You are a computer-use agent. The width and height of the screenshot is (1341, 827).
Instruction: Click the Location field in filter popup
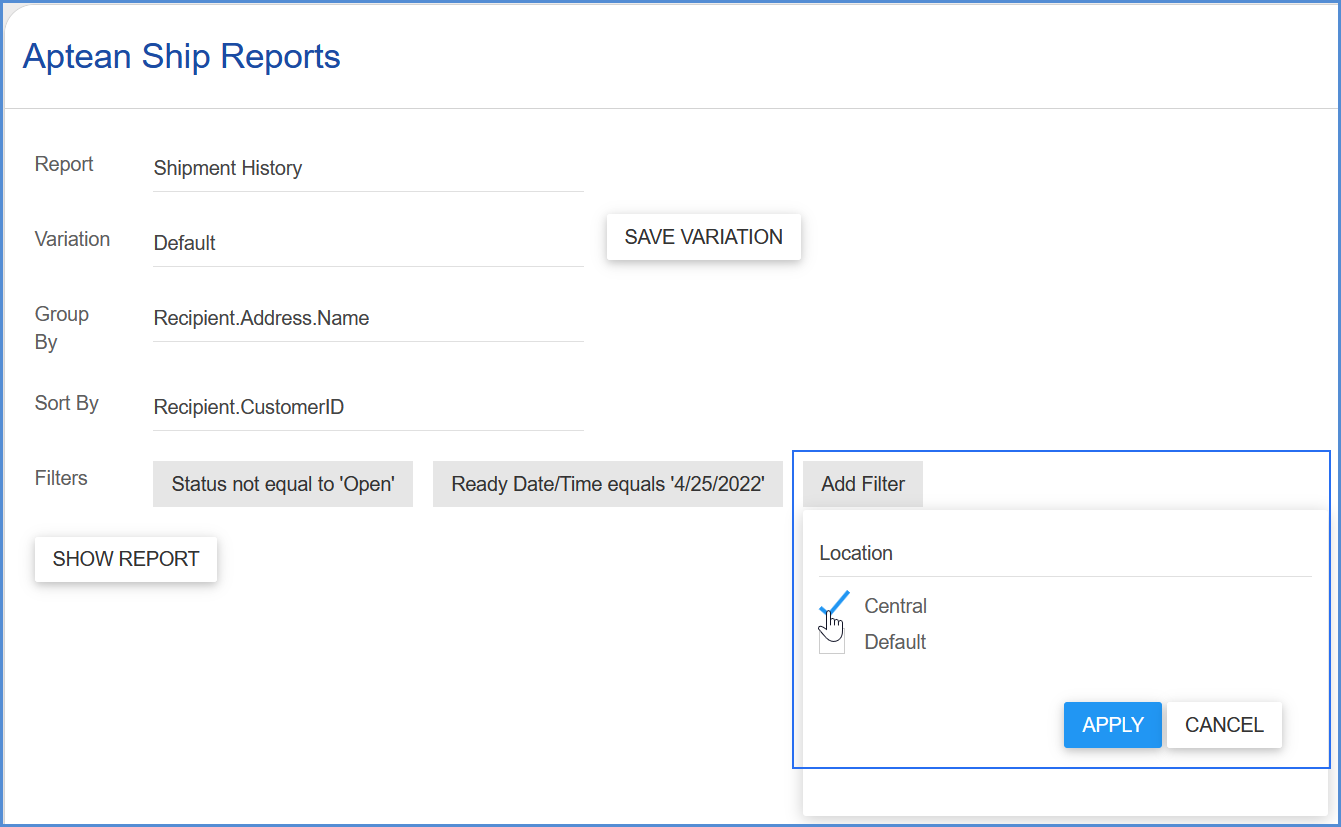point(1065,553)
